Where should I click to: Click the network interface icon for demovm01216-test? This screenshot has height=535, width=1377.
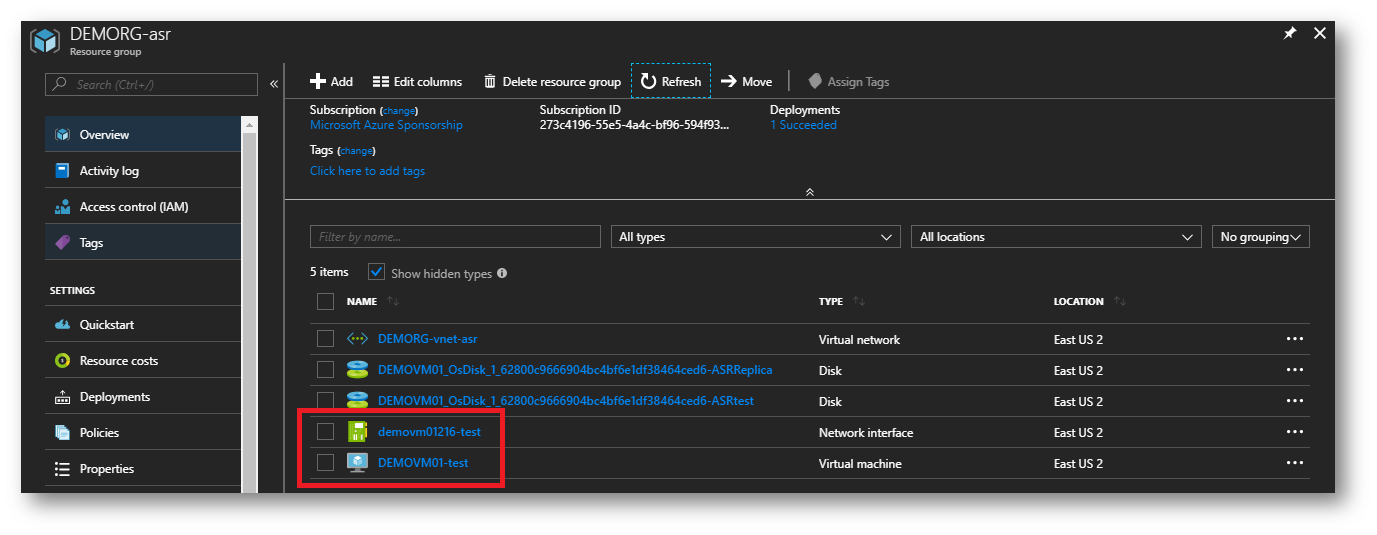click(x=357, y=432)
